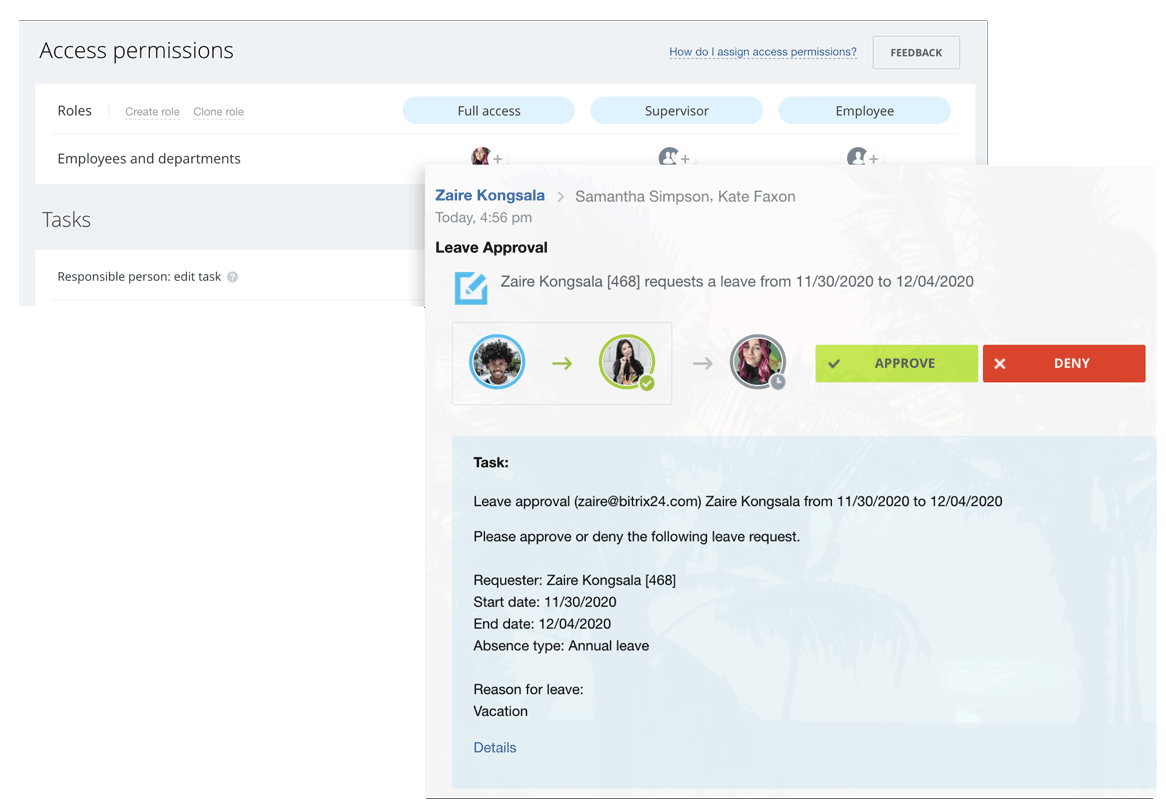Open Zaire Kongsala's profile name link
Image resolution: width=1166 pixels, height=808 pixels.
[x=490, y=196]
